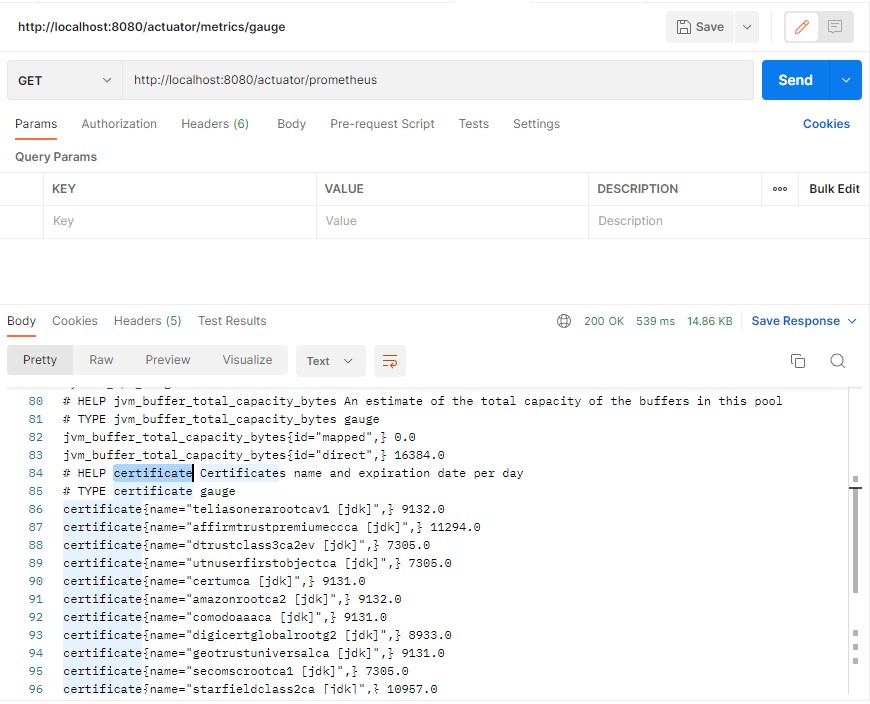Screen dimensions: 870x704
Task: Click the utnuserfirstobjectca certificate line
Action: pos(257,563)
